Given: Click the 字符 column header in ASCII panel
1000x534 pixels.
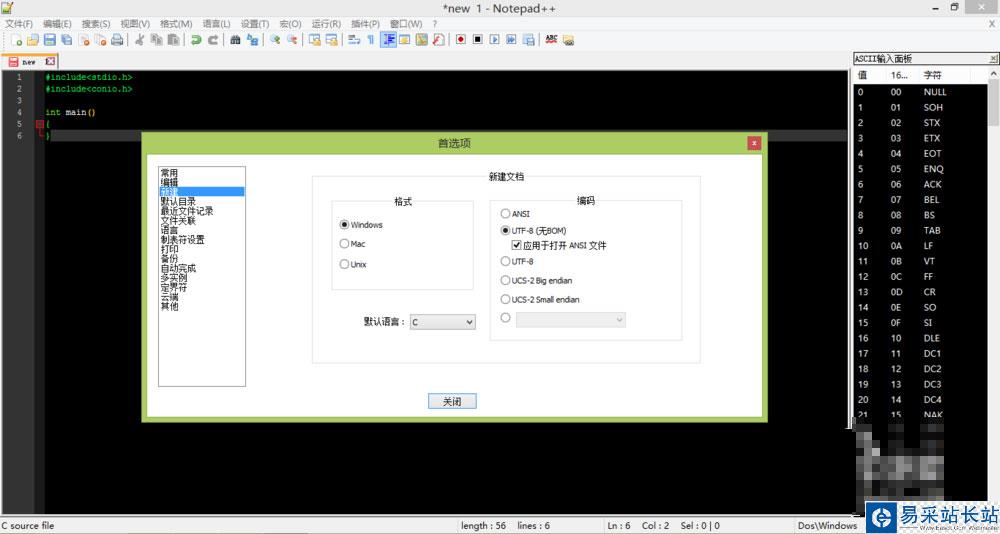Looking at the screenshot, I should pos(932,75).
